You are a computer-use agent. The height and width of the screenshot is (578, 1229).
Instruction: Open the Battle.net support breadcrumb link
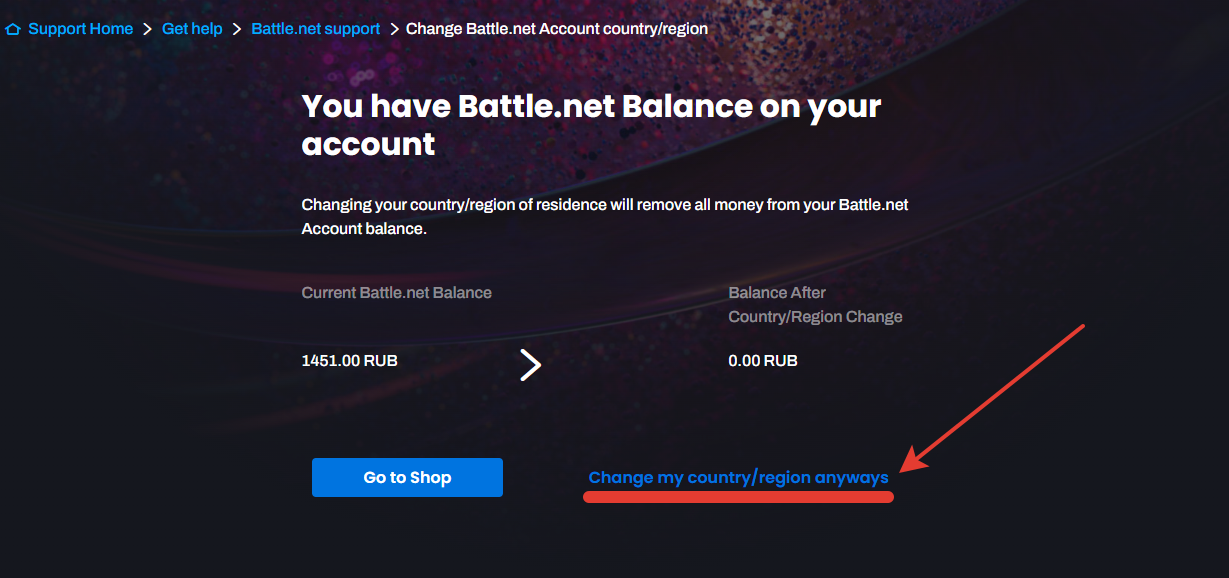(x=315, y=29)
